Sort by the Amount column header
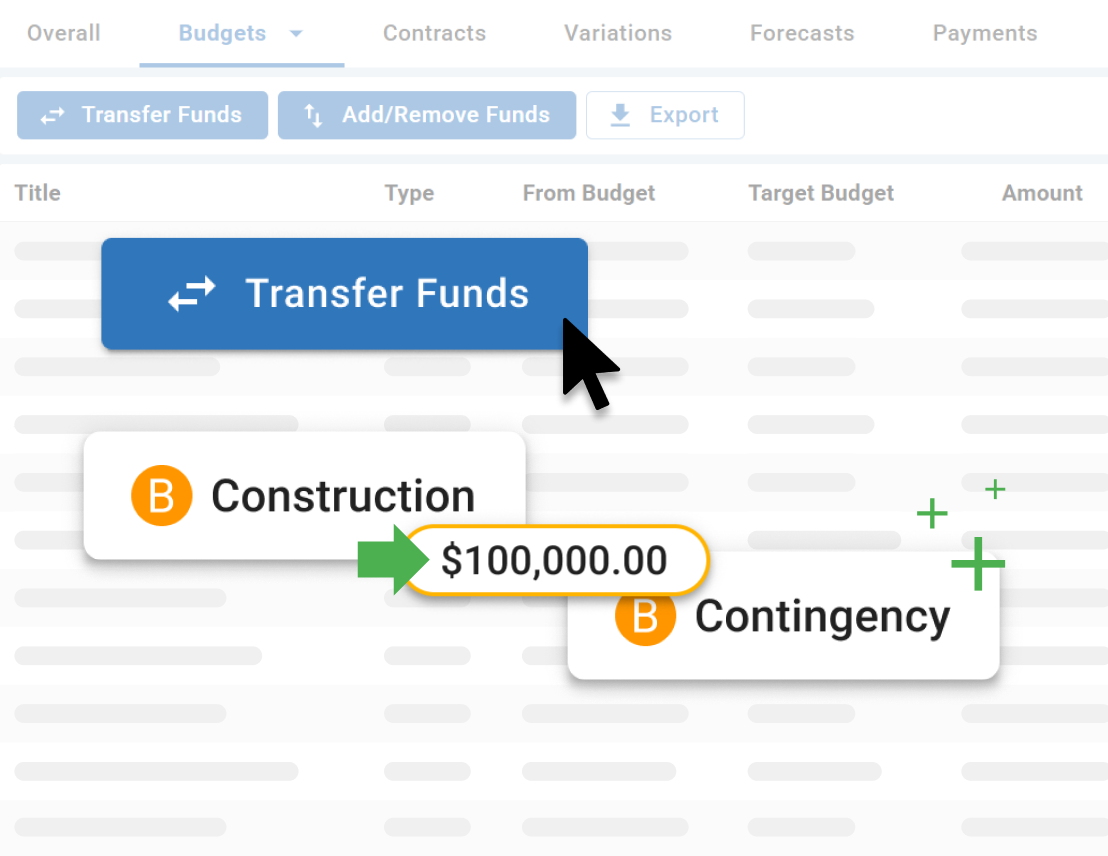 click(x=1042, y=192)
